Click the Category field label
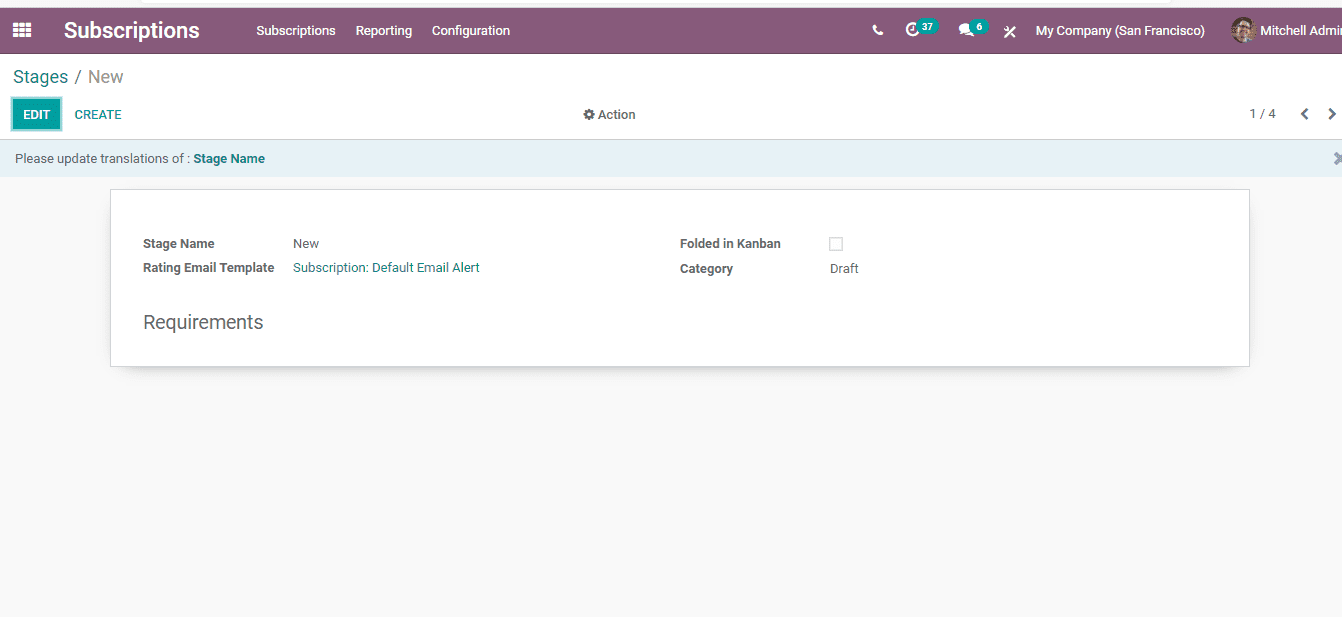This screenshot has width=1342, height=617. [706, 269]
